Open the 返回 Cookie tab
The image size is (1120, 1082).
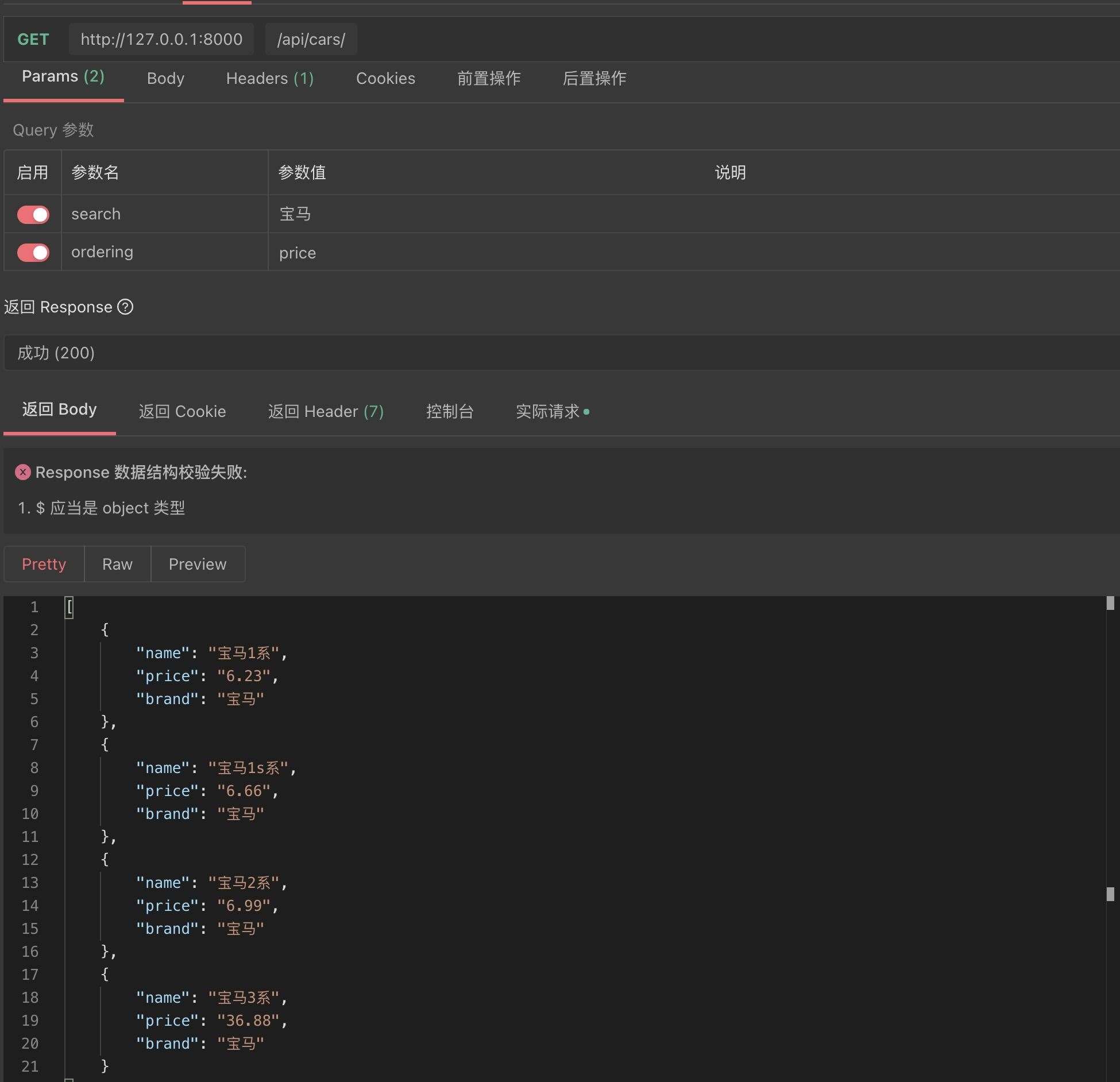[182, 411]
